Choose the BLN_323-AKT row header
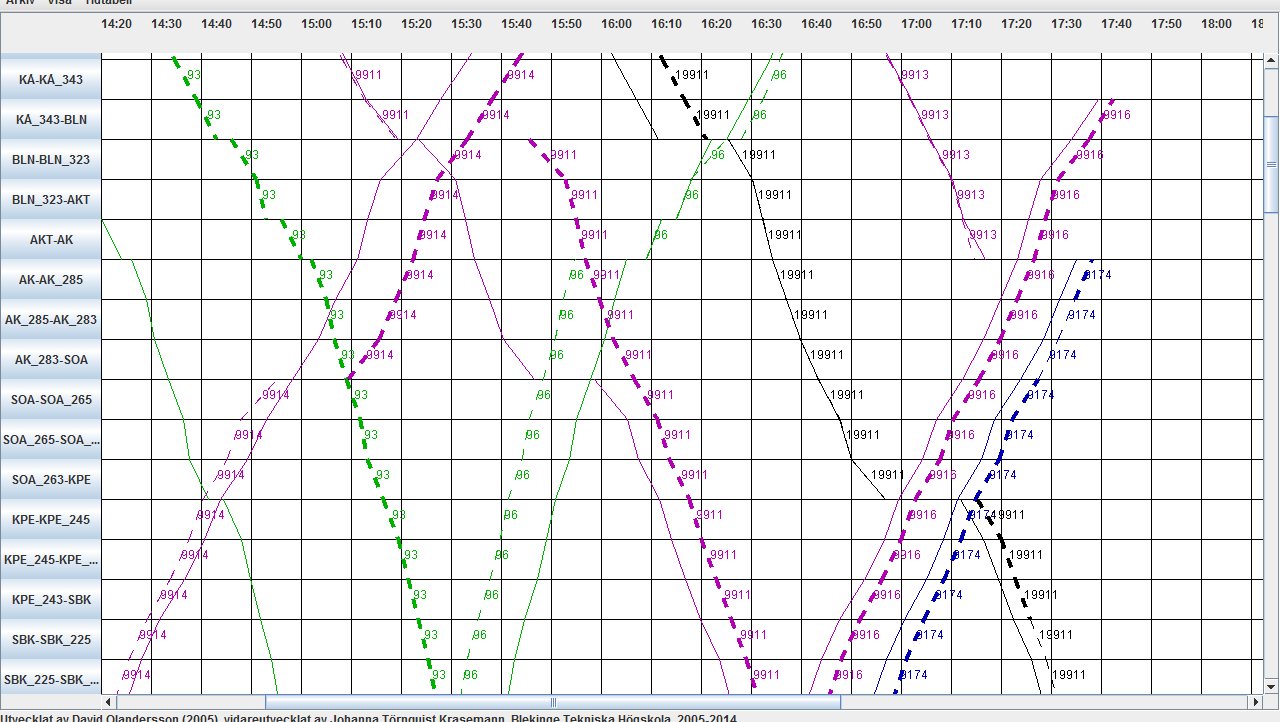The height and width of the screenshot is (722, 1280). [x=51, y=199]
